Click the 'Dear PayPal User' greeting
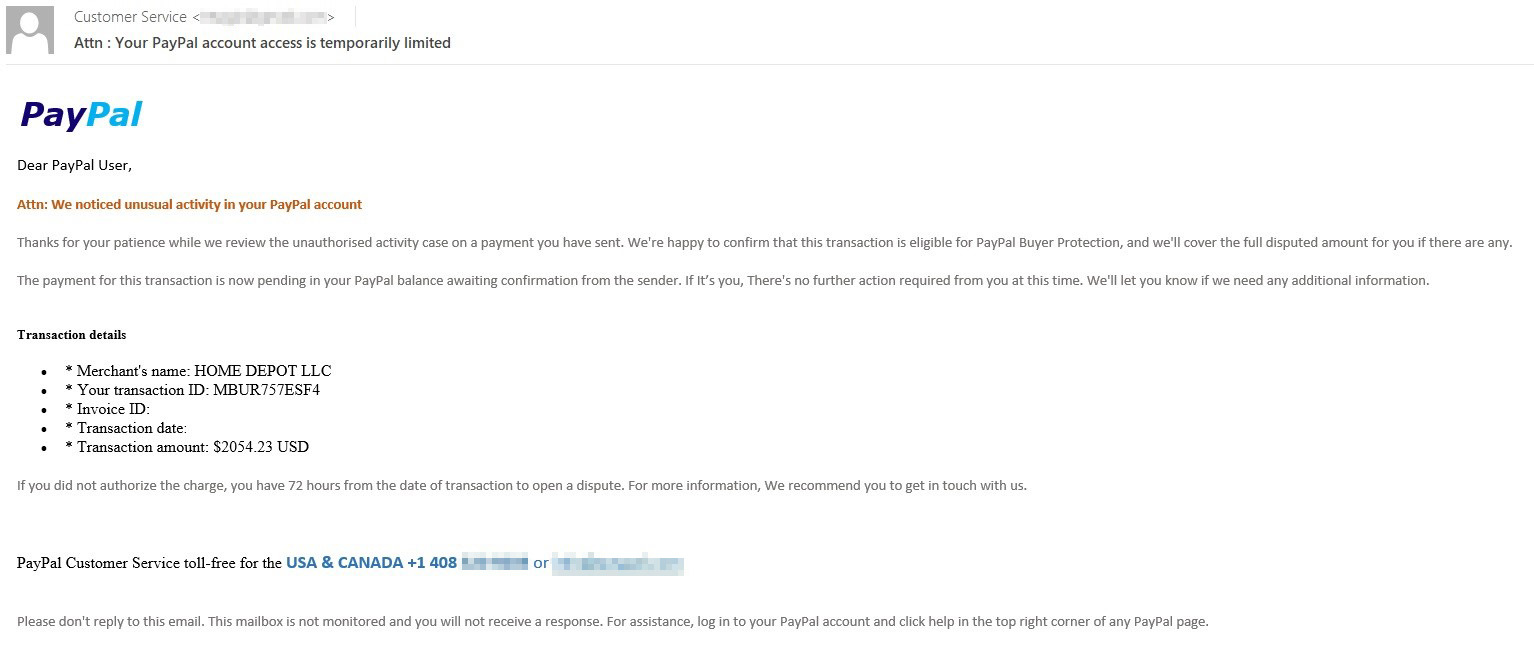Image resolution: width=1534 pixels, height=652 pixels. click(x=74, y=165)
